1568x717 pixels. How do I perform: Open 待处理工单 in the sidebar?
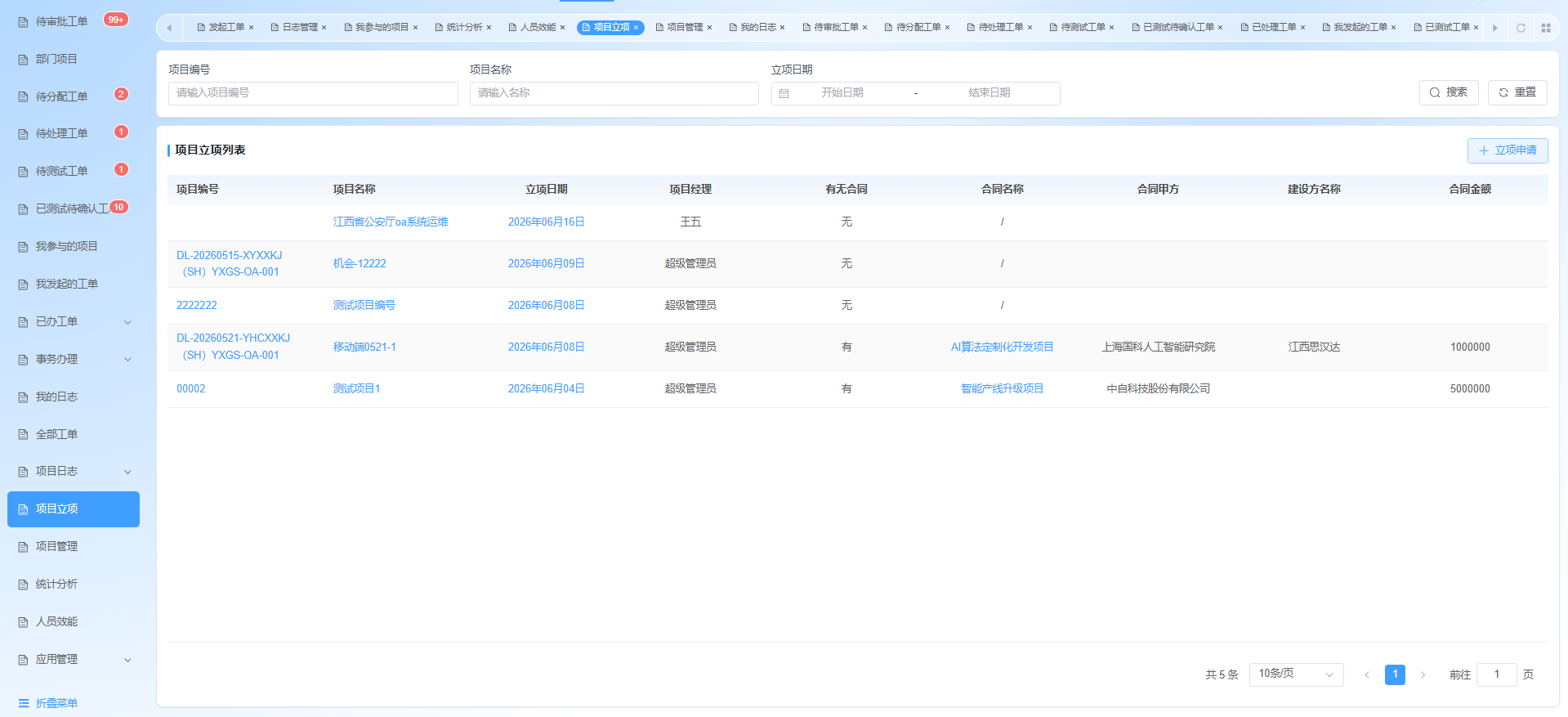[x=74, y=134]
